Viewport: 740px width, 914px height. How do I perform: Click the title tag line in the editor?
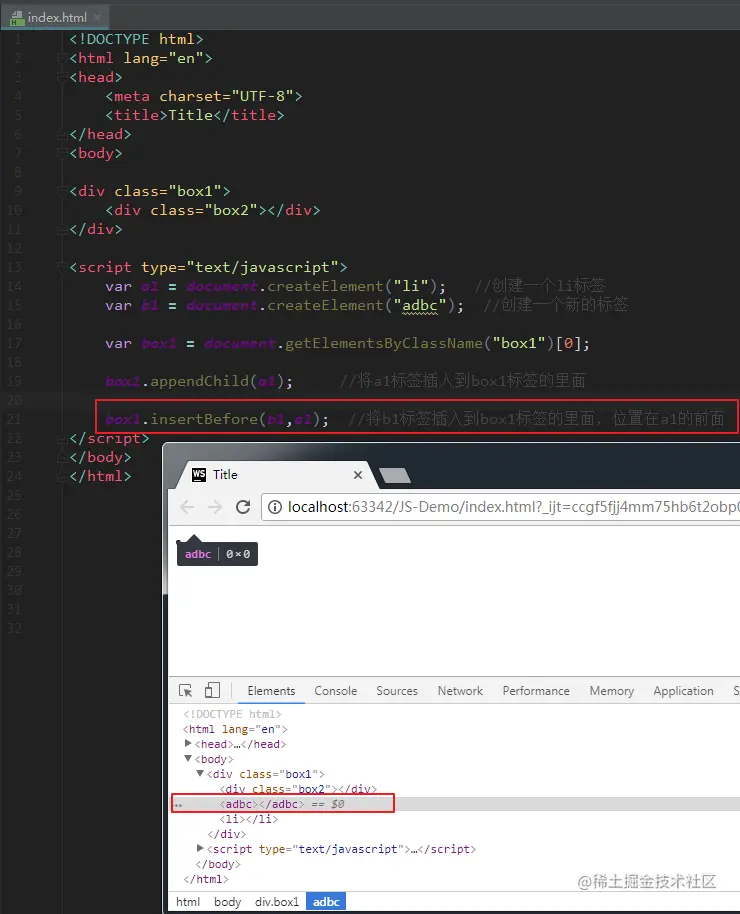pyautogui.click(x=195, y=115)
